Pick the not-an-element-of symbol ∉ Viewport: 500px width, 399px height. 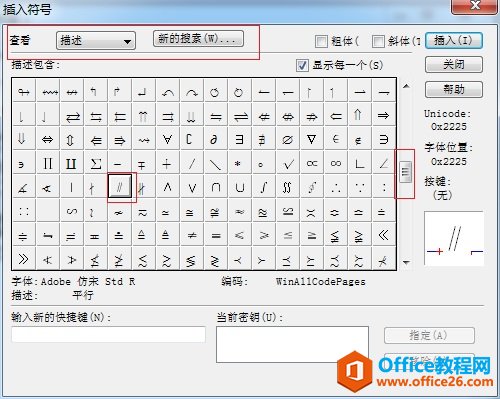(x=359, y=139)
